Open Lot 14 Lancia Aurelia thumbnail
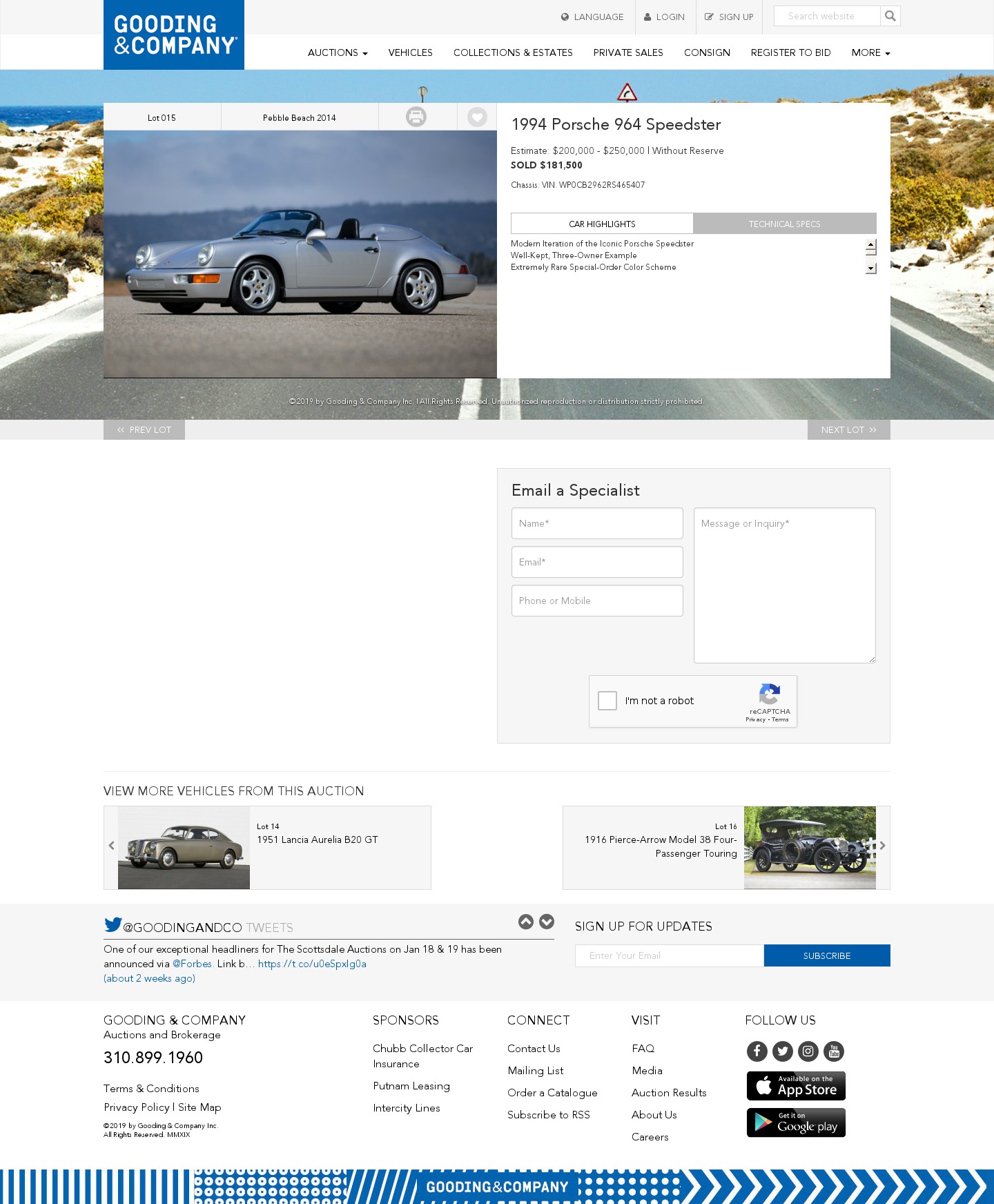The height and width of the screenshot is (1204, 994). [184, 848]
